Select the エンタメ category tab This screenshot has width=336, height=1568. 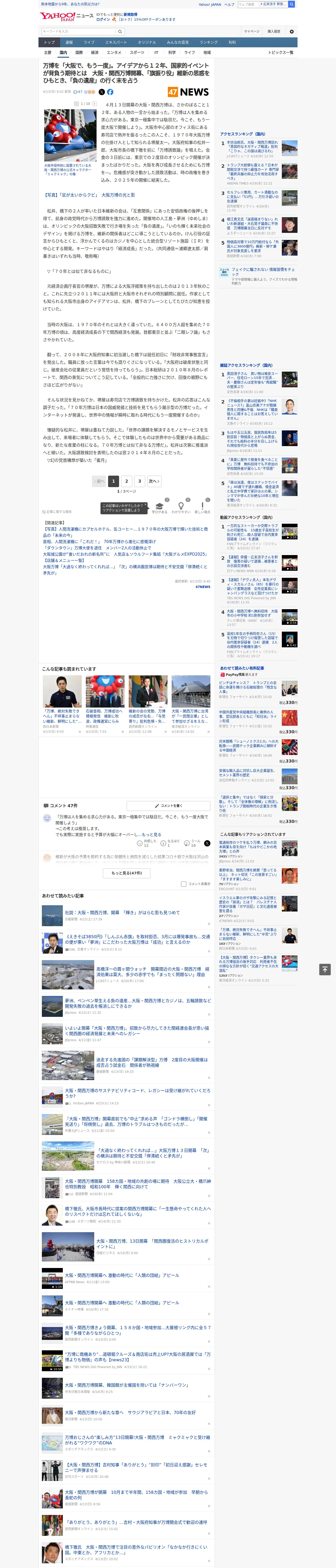pyautogui.click(x=114, y=52)
